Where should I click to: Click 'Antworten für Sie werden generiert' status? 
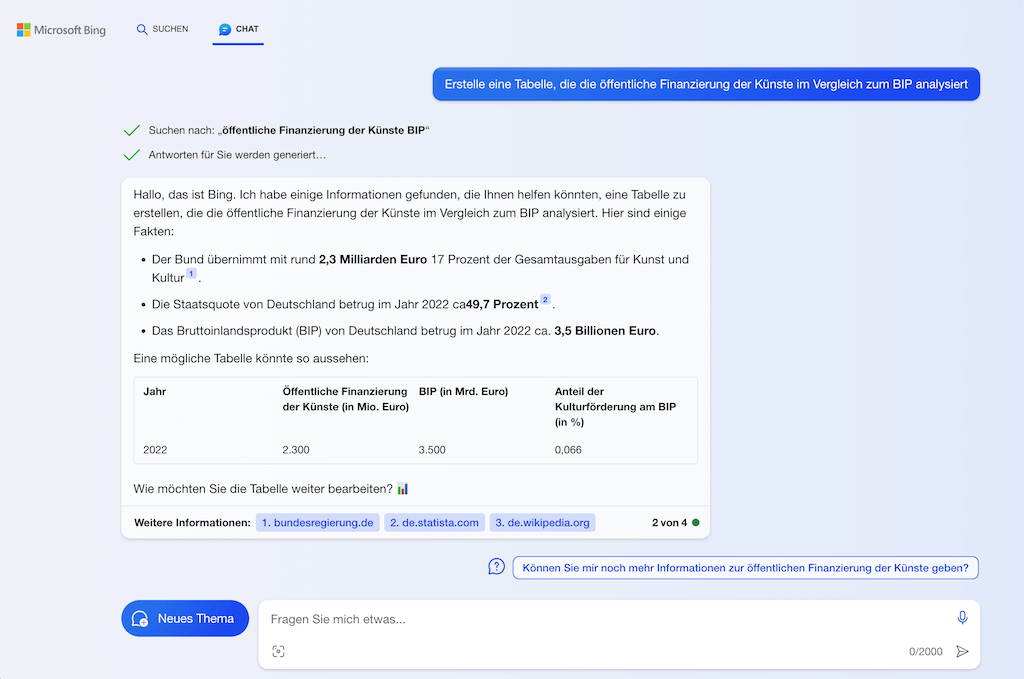[x=237, y=155]
